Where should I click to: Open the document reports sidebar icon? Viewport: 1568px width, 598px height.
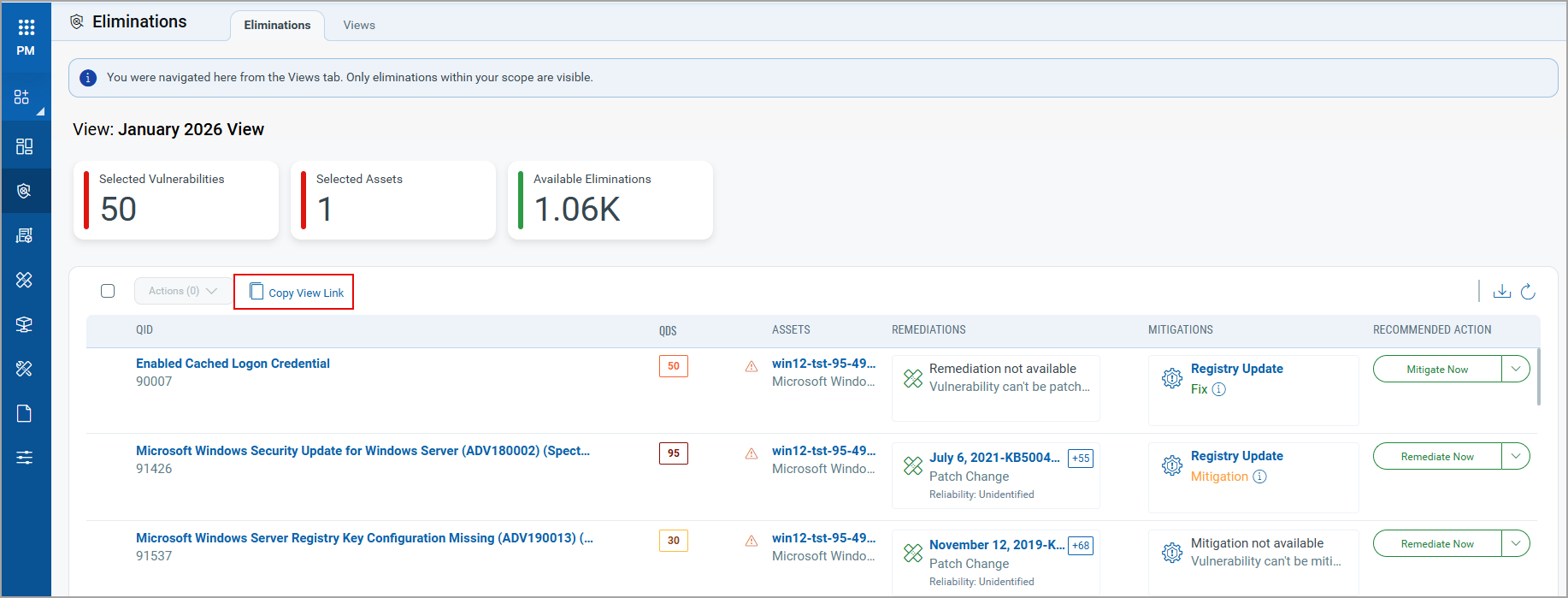point(24,413)
